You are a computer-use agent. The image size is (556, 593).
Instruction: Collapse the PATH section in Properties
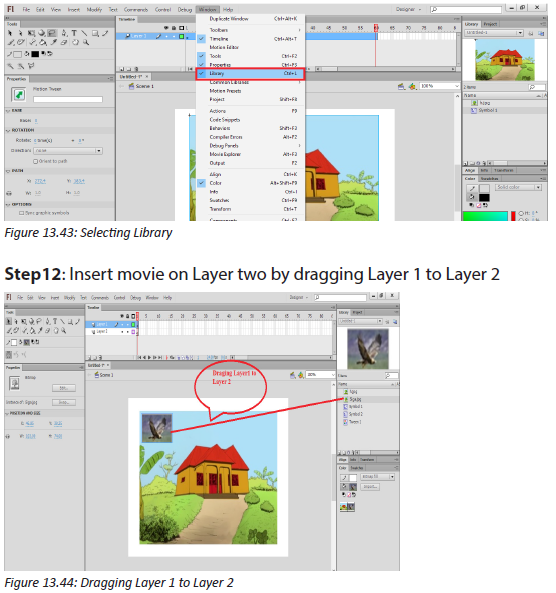[8, 171]
